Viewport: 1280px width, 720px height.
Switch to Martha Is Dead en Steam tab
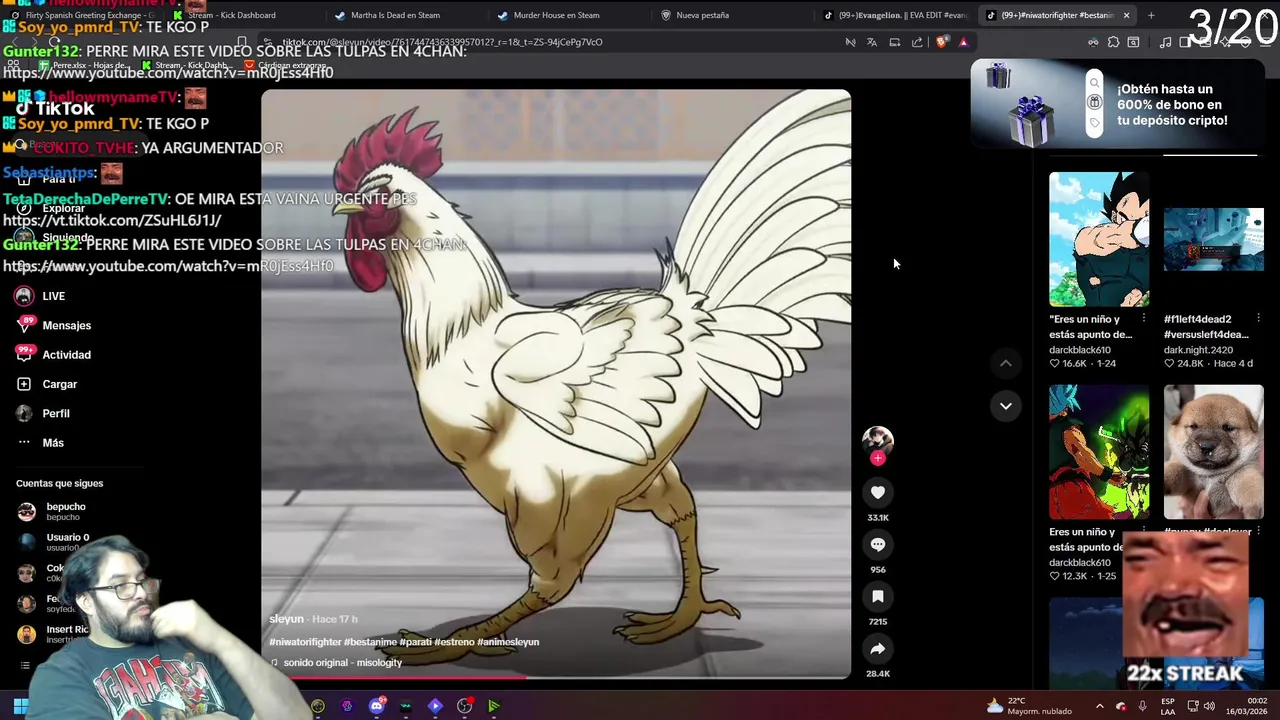[408, 15]
